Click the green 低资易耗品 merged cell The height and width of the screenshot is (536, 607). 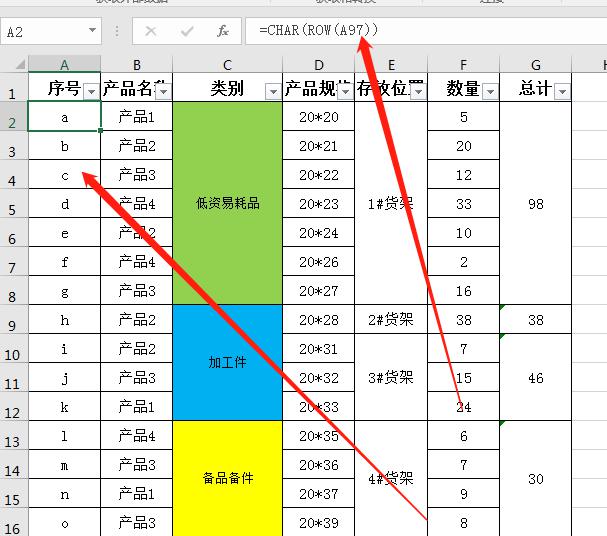pyautogui.click(x=228, y=203)
